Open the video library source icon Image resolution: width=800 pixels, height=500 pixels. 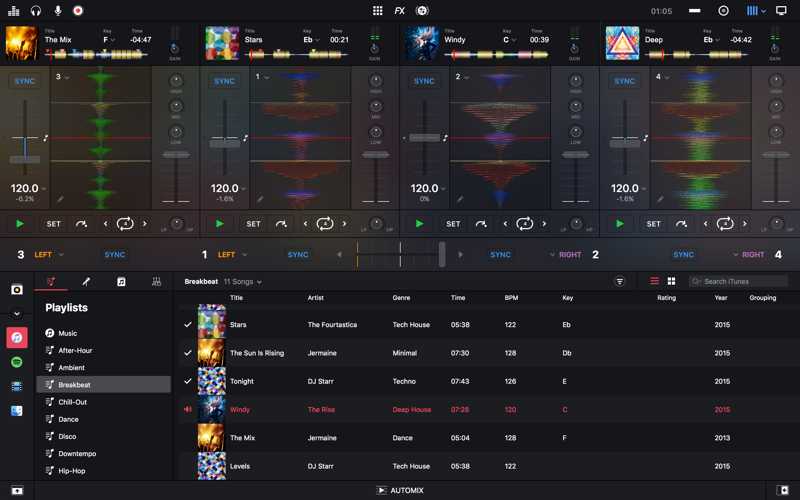[x=17, y=387]
